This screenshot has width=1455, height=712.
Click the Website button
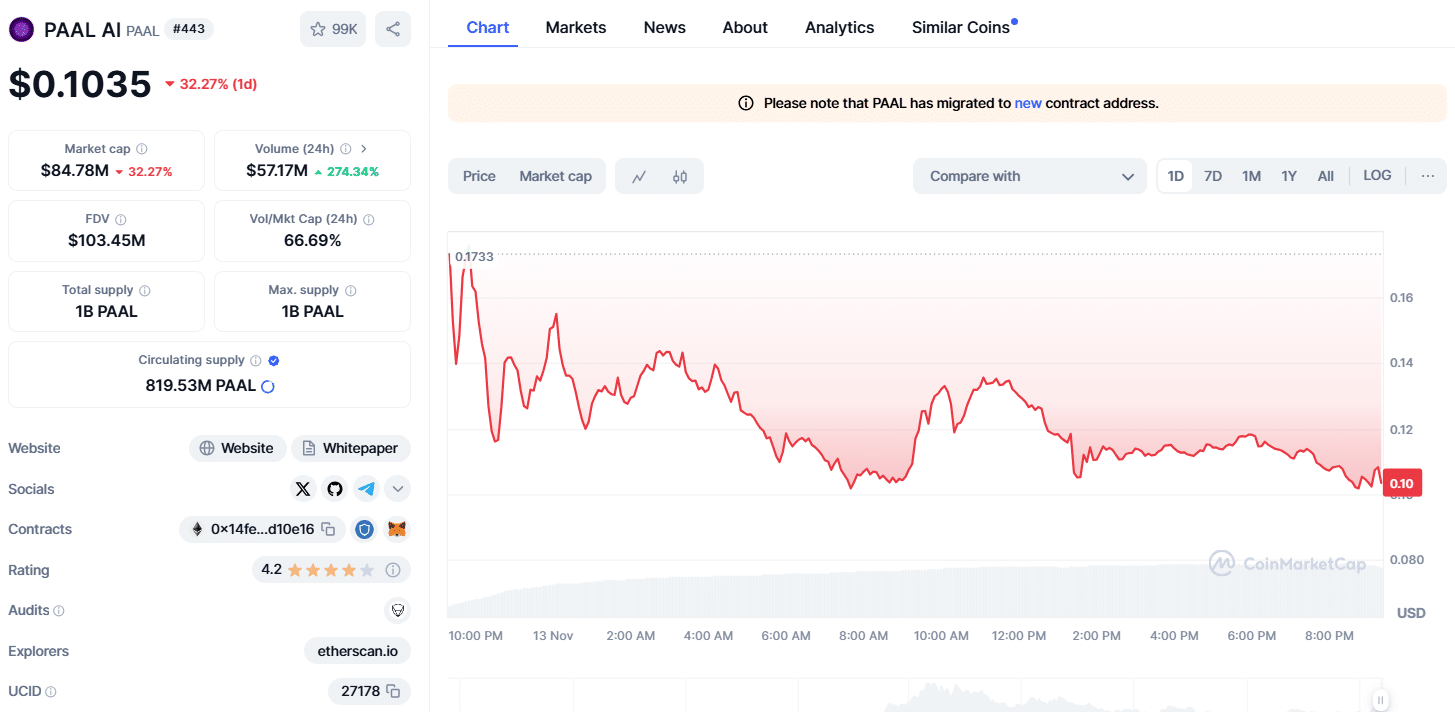coord(237,448)
